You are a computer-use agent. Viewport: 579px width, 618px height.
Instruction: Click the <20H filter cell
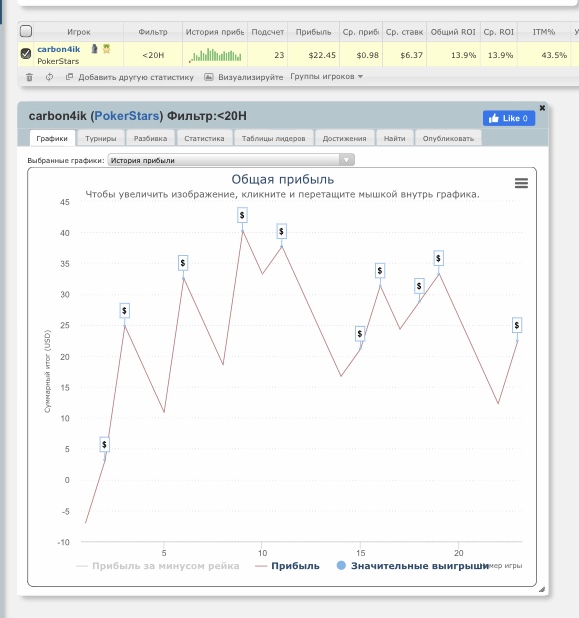pos(153,55)
